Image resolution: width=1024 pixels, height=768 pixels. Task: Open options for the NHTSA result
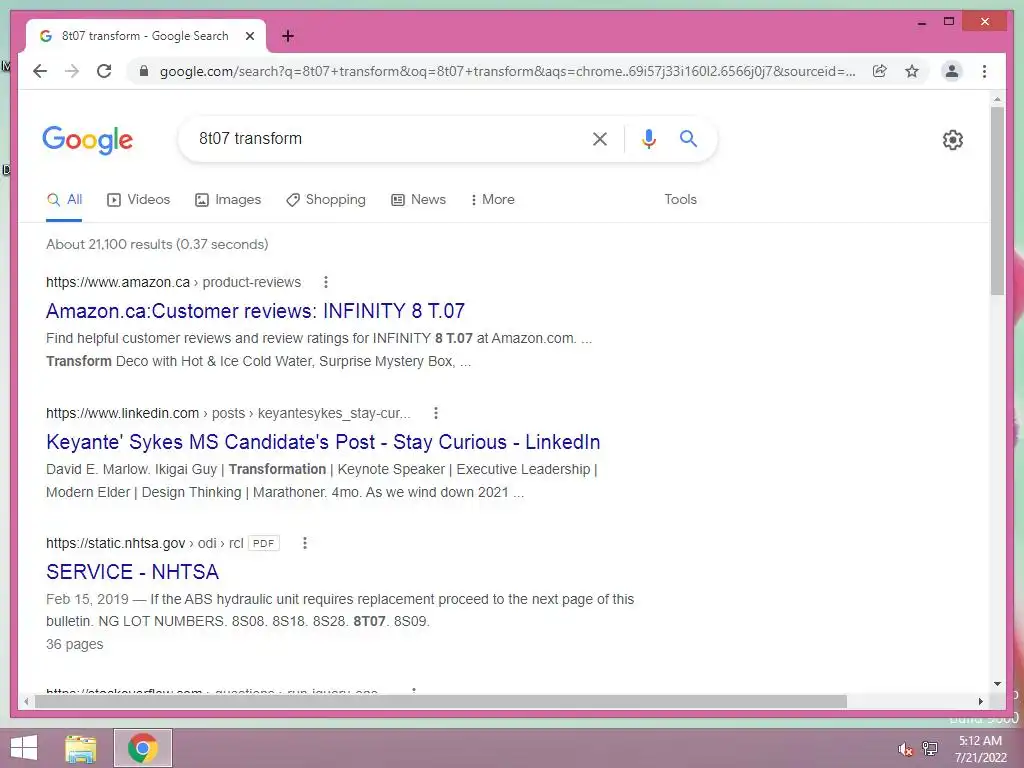pos(304,543)
